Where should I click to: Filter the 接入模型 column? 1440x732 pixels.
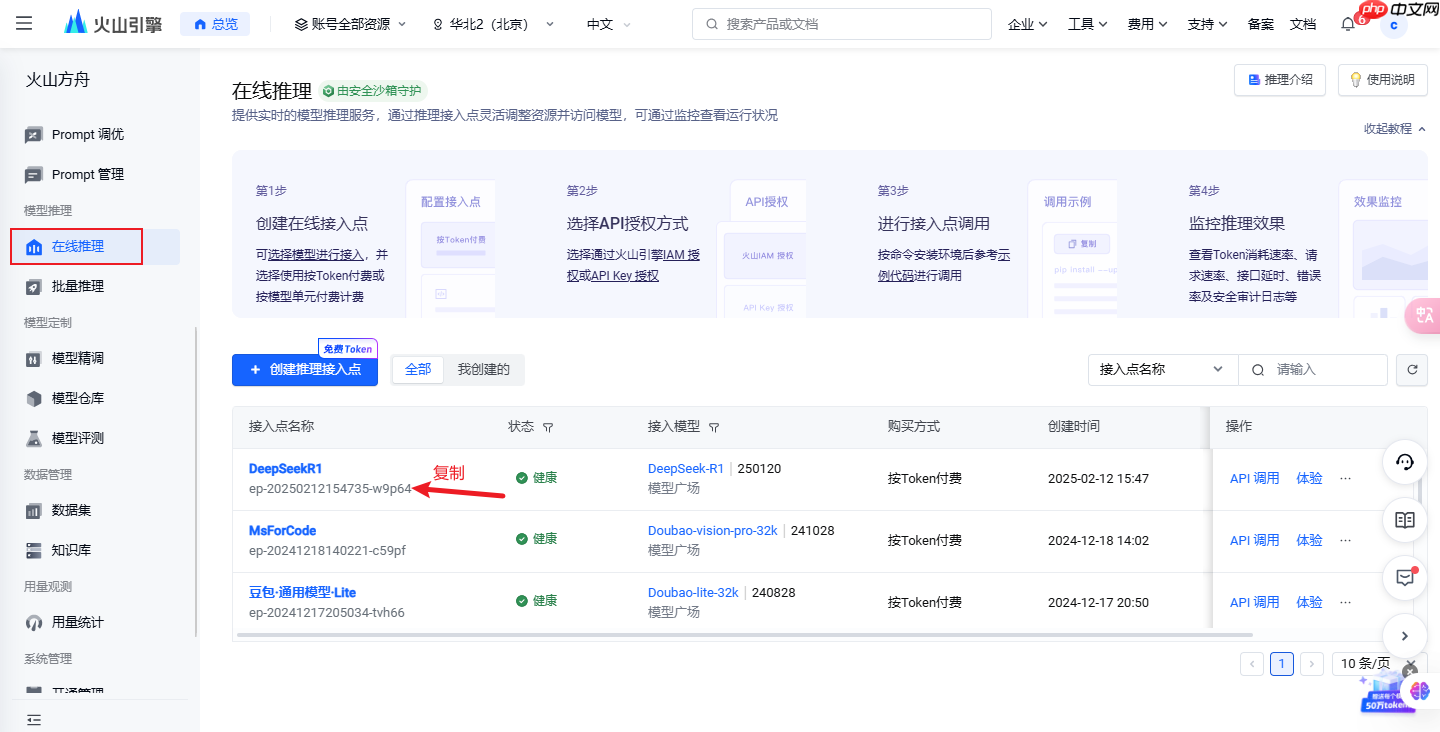pyautogui.click(x=714, y=426)
